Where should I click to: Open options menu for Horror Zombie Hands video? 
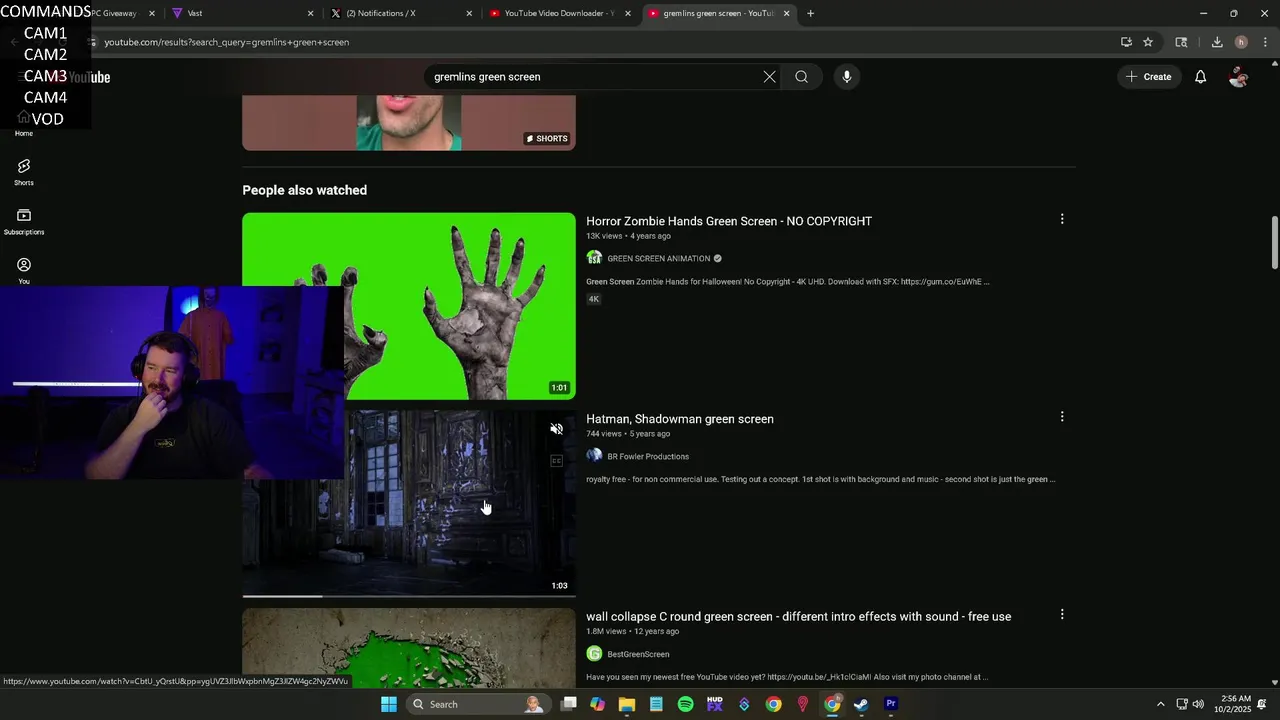click(1062, 219)
